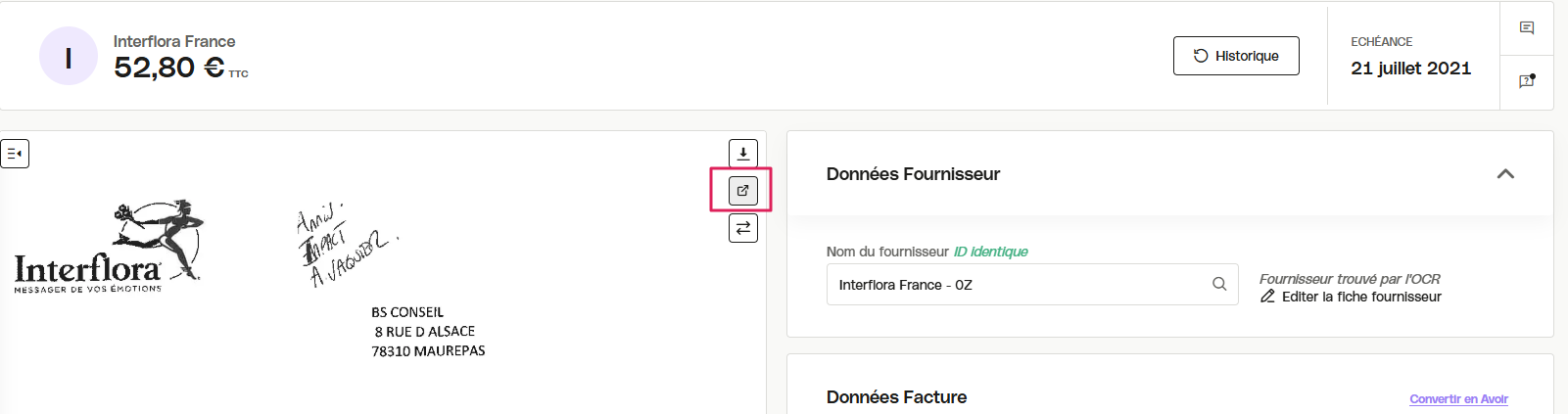Image resolution: width=1568 pixels, height=414 pixels.
Task: Open invoice in new window icon
Action: click(743, 191)
